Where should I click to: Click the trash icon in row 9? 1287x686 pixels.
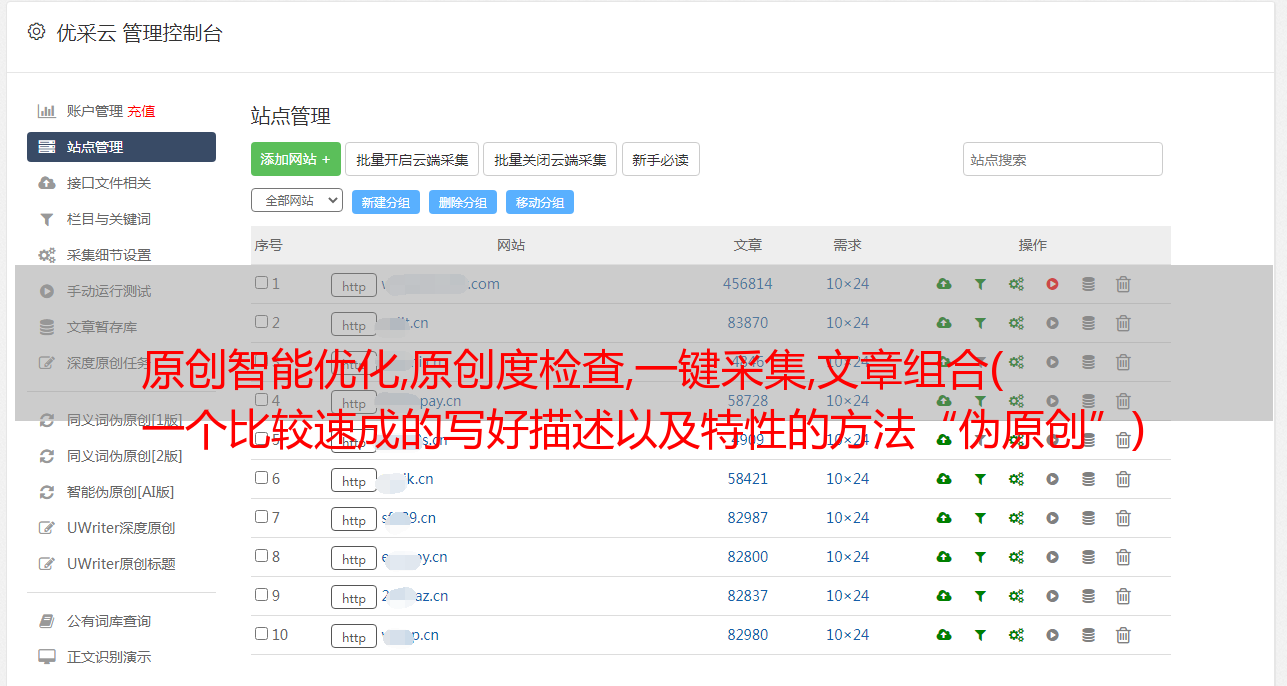pyautogui.click(x=1123, y=596)
